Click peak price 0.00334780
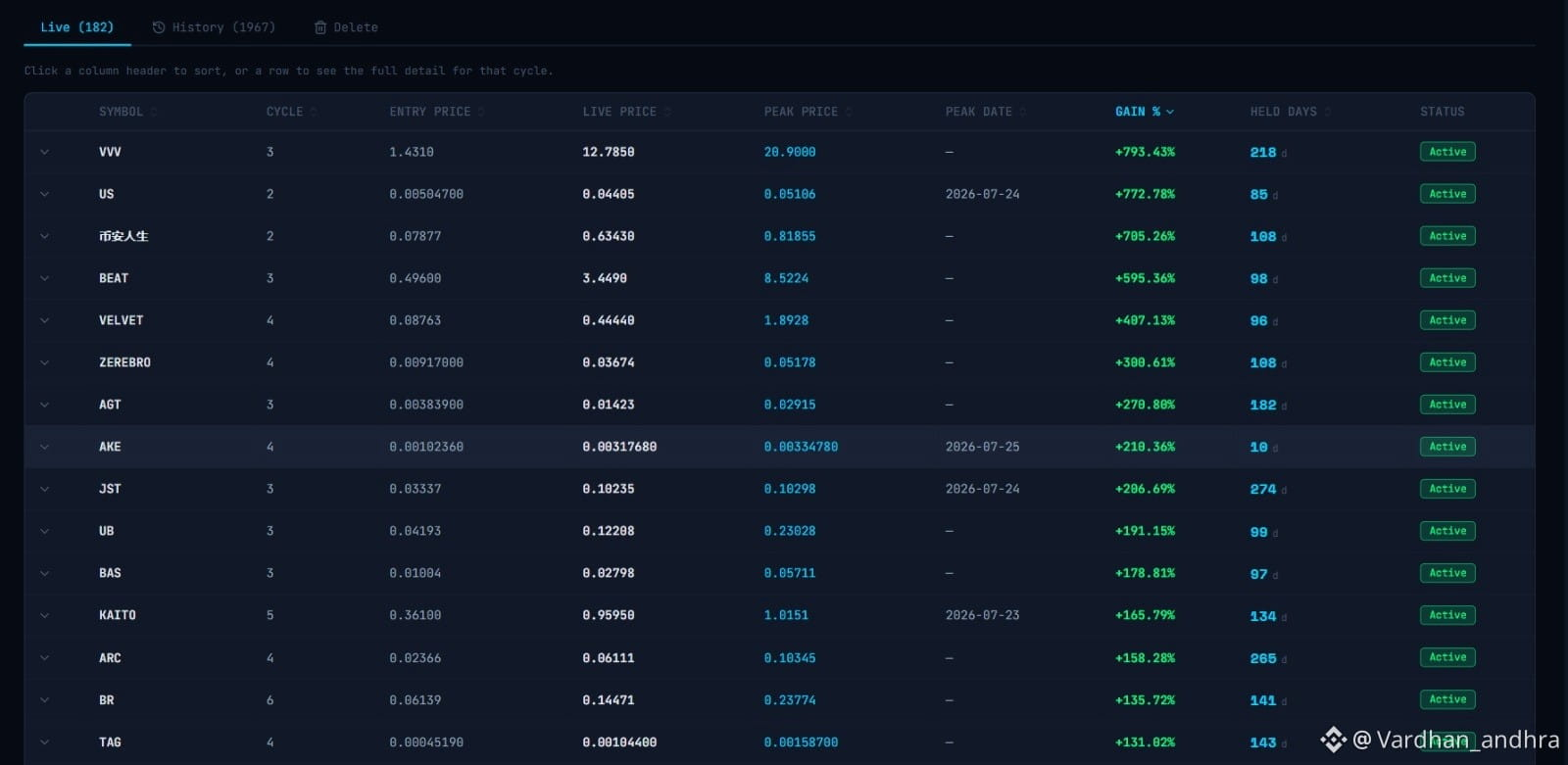This screenshot has height=765, width=1568. 801,447
